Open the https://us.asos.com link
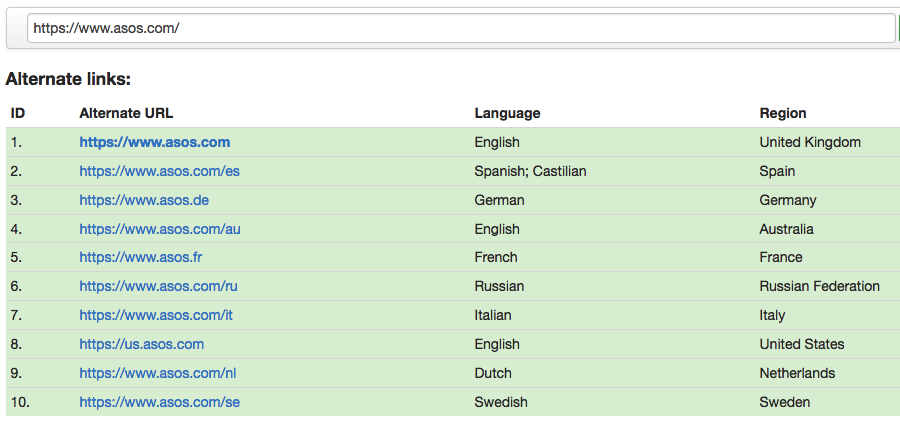 142,344
